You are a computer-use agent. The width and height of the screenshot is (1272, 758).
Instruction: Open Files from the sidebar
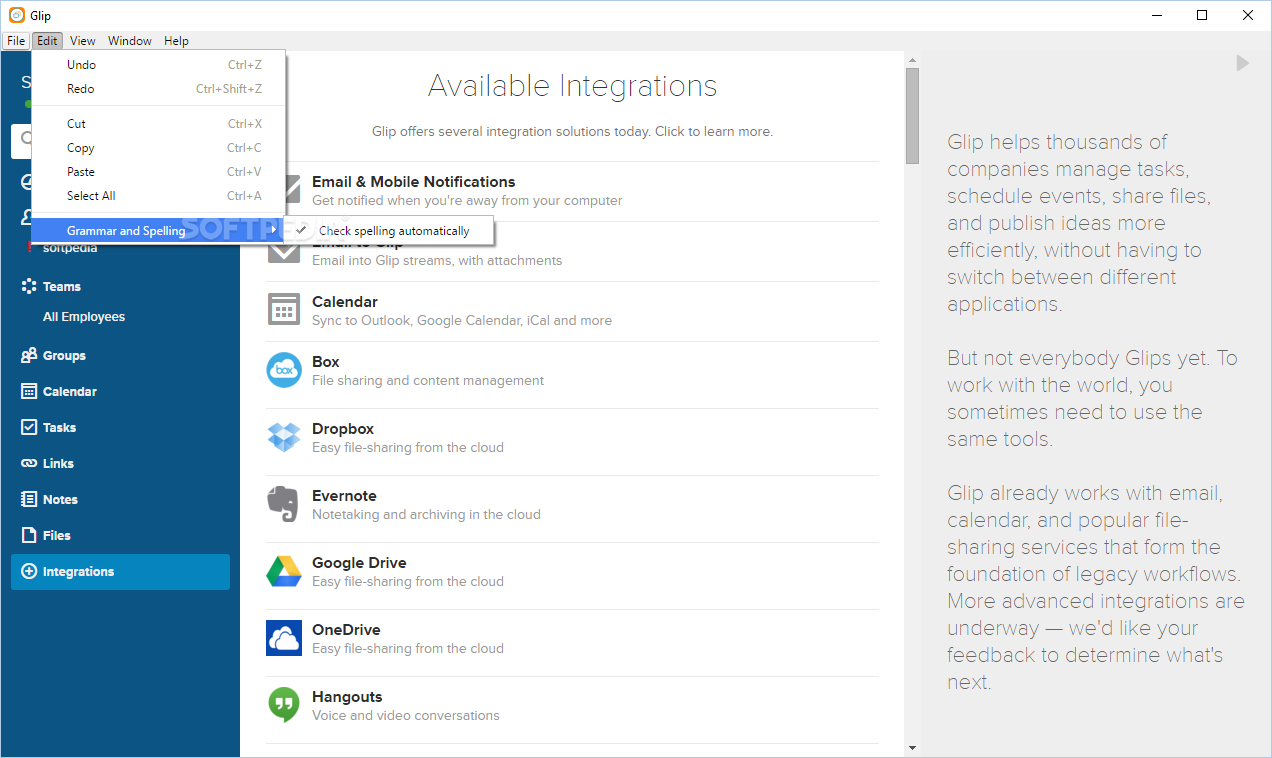pos(57,536)
